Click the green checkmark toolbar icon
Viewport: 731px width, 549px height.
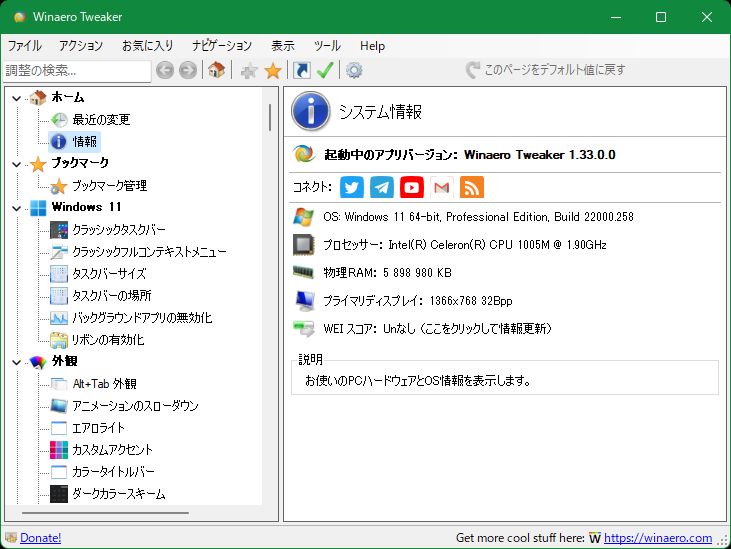[325, 70]
